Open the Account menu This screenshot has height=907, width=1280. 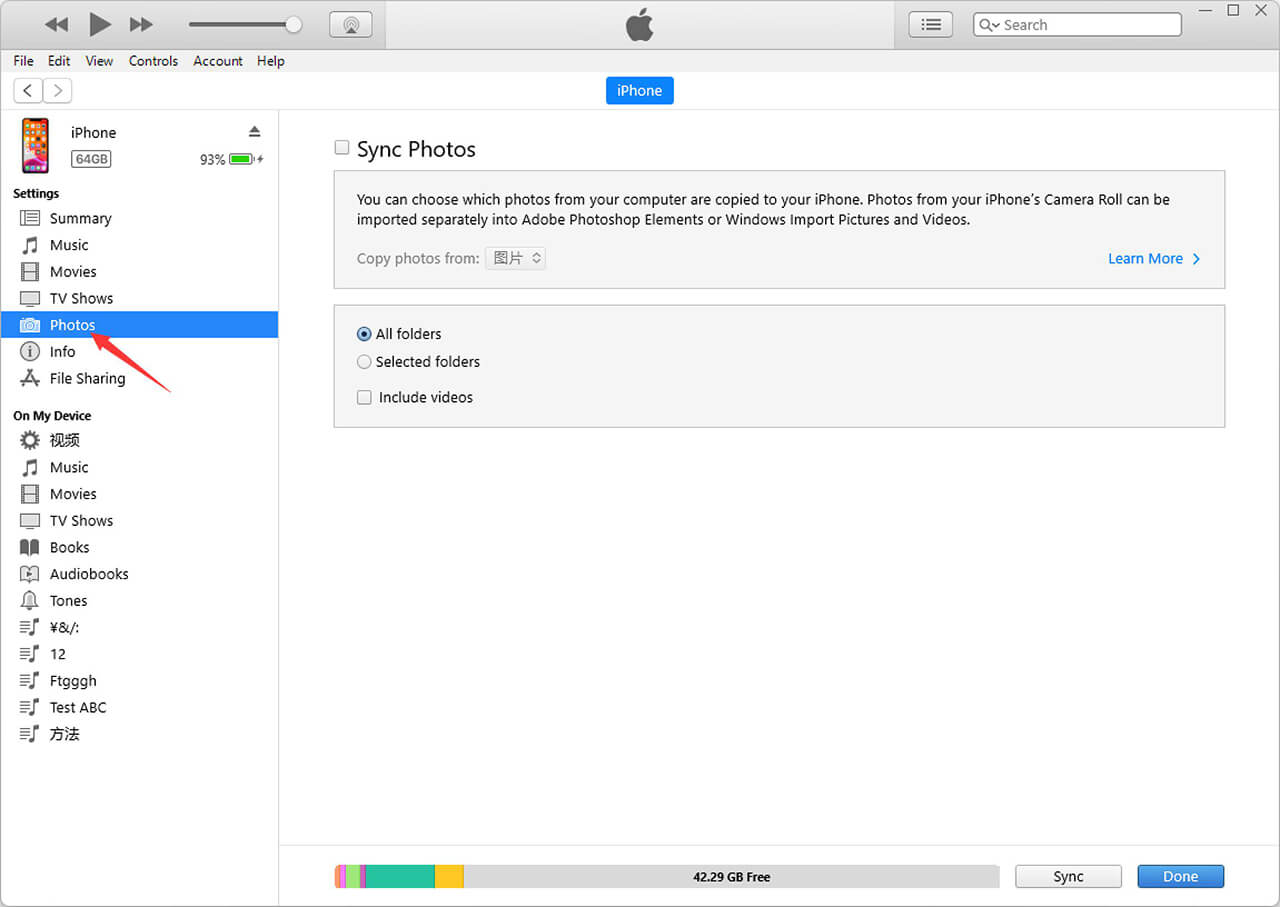[x=218, y=61]
